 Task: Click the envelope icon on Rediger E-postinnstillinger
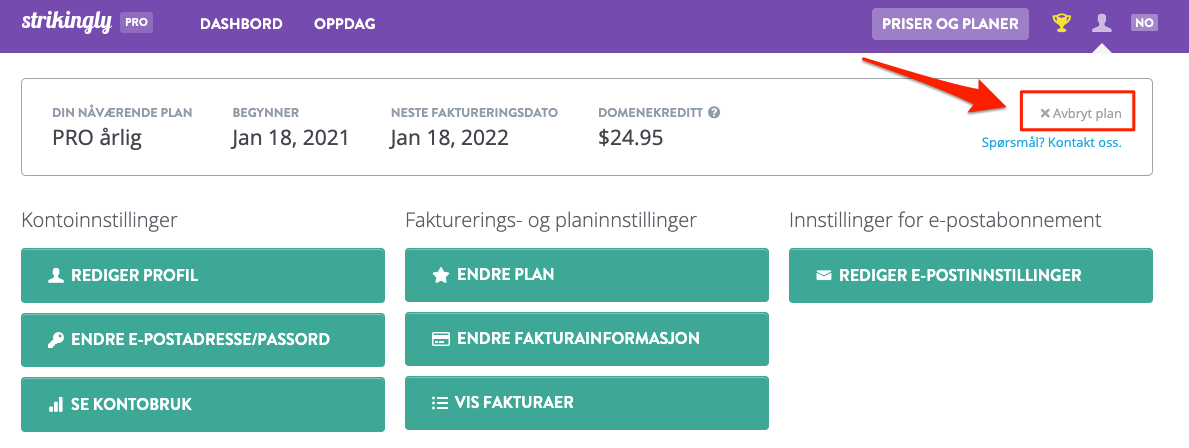[x=824, y=275]
